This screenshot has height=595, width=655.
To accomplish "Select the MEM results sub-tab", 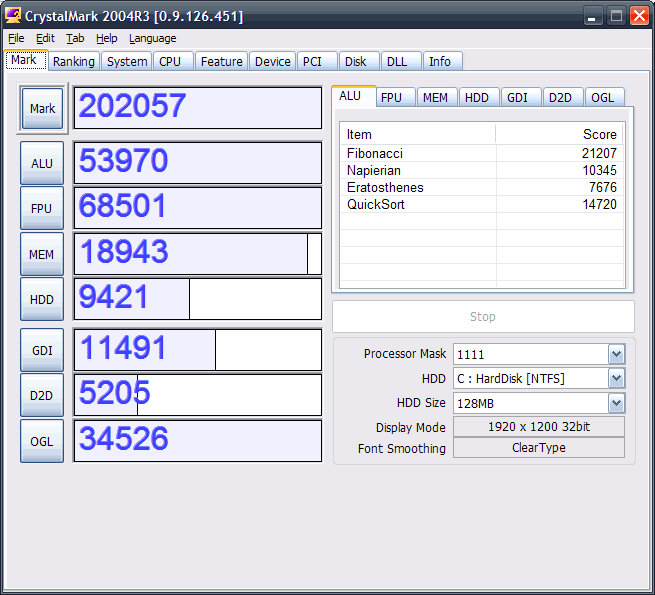I will (437, 97).
